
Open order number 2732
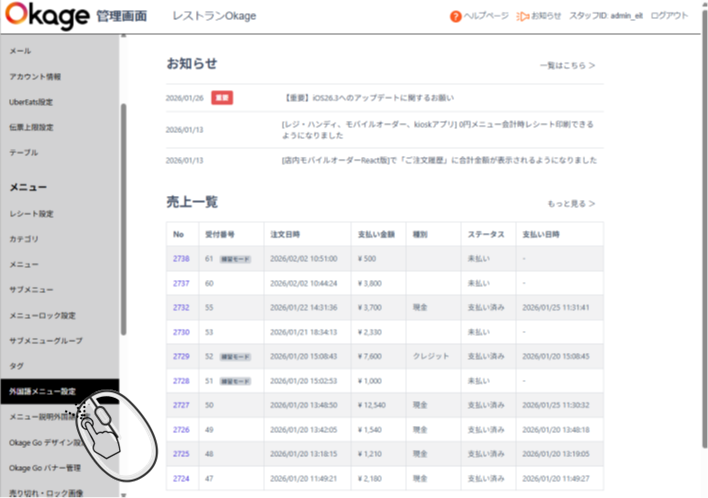180,307
